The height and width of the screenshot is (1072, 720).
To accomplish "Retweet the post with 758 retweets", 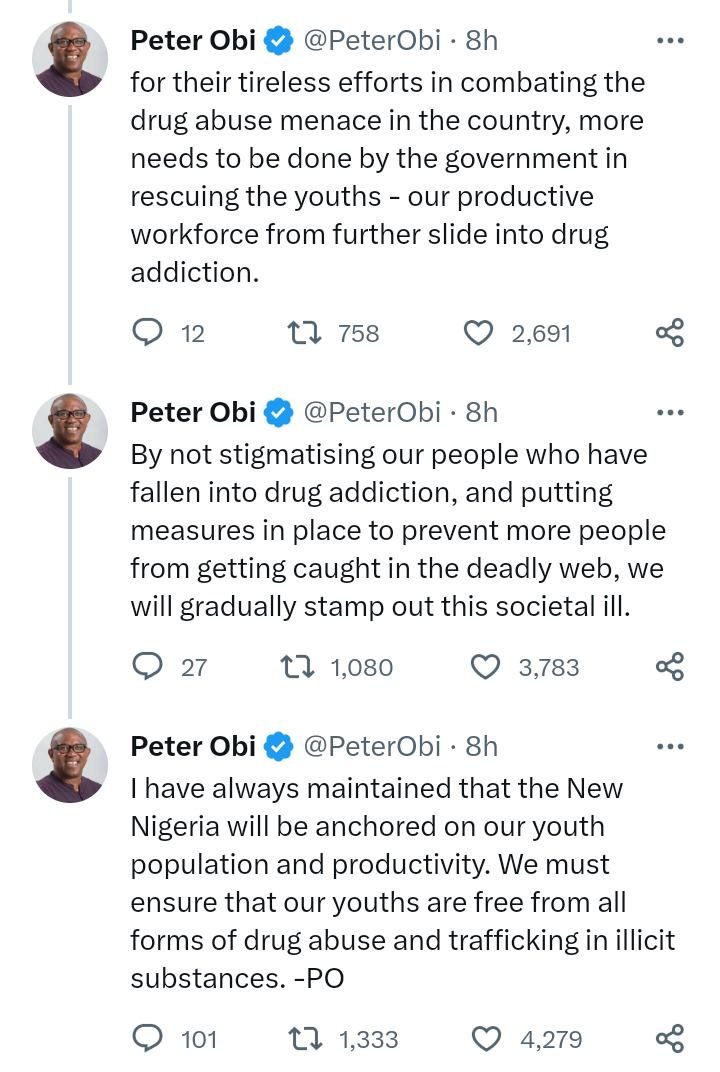I will pyautogui.click(x=304, y=333).
